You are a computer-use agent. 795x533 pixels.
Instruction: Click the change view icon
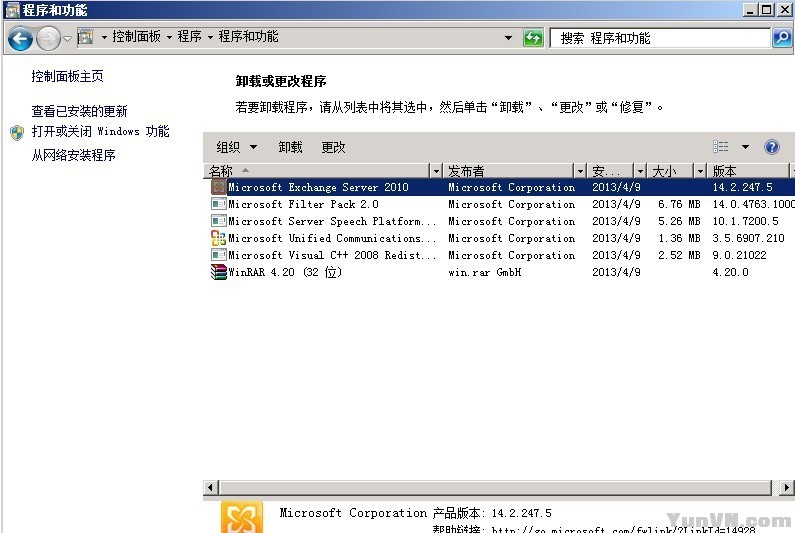pyautogui.click(x=720, y=147)
